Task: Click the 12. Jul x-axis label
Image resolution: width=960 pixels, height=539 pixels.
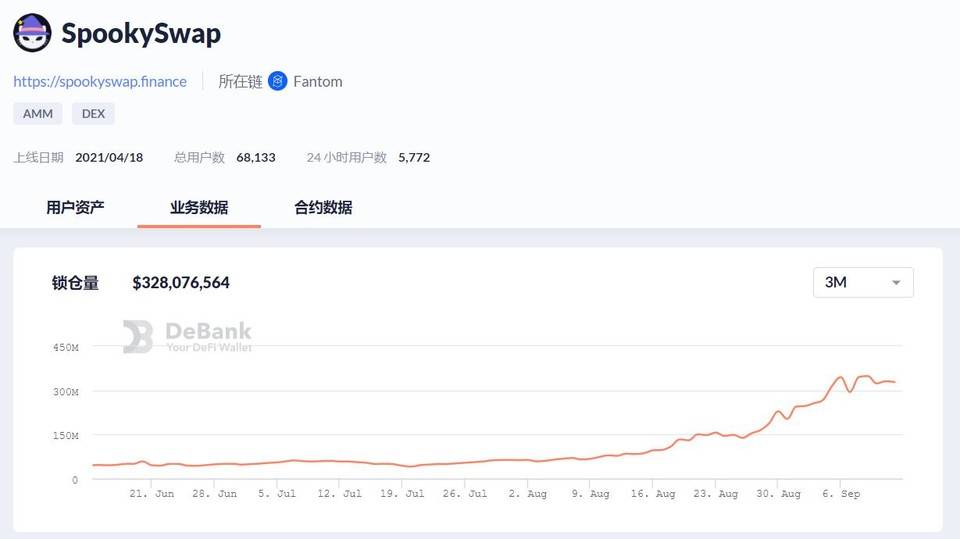Action: tap(339, 493)
